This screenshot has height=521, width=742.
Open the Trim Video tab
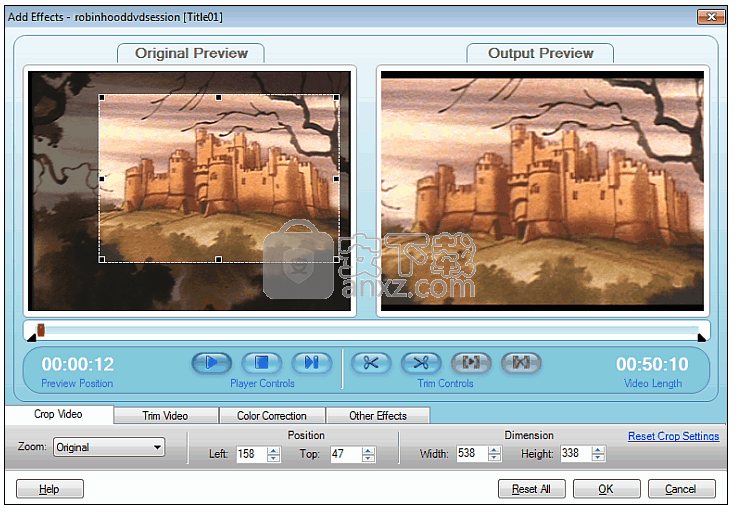(166, 415)
